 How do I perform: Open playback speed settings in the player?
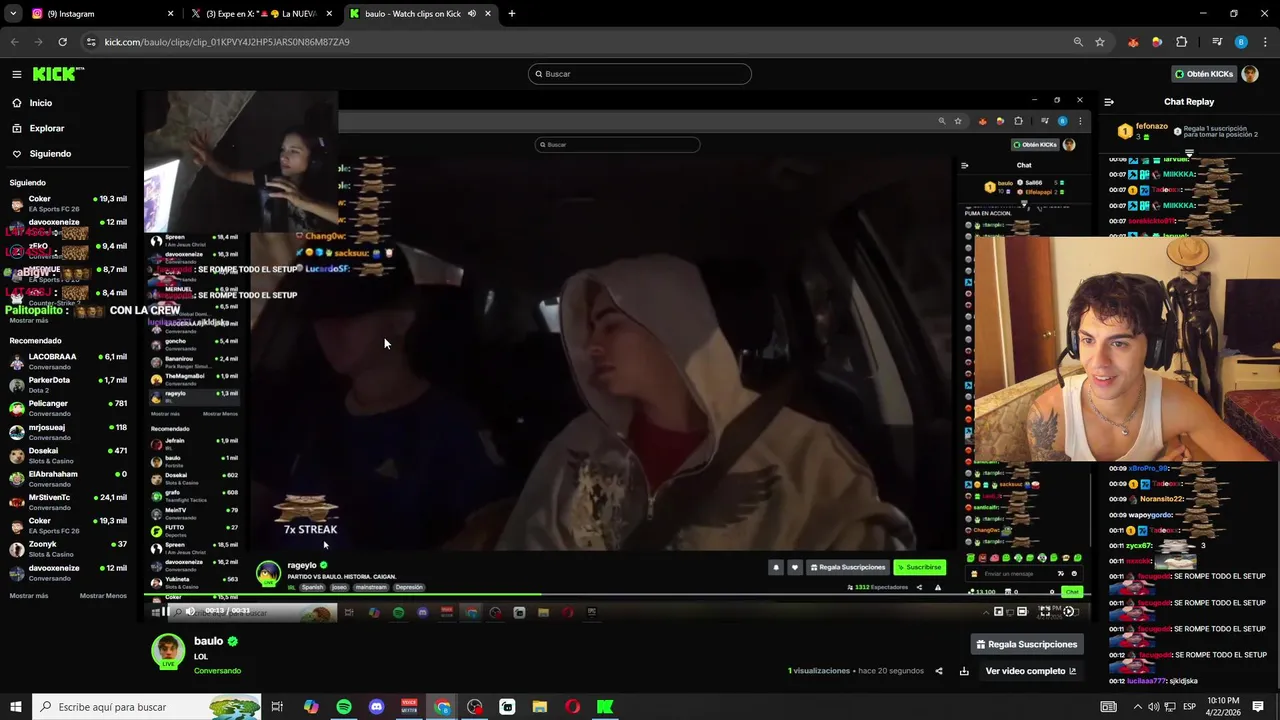tap(1069, 611)
